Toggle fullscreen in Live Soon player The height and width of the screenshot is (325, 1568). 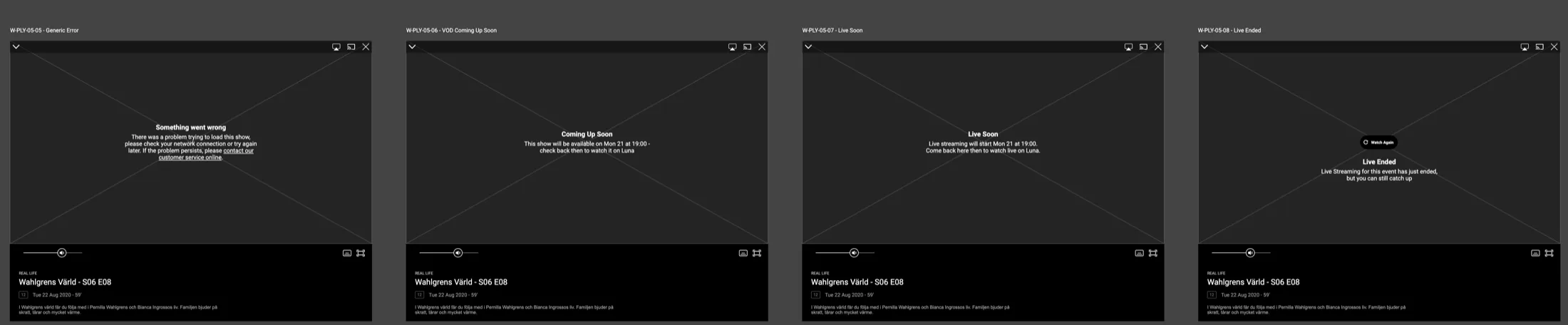pos(1153,253)
